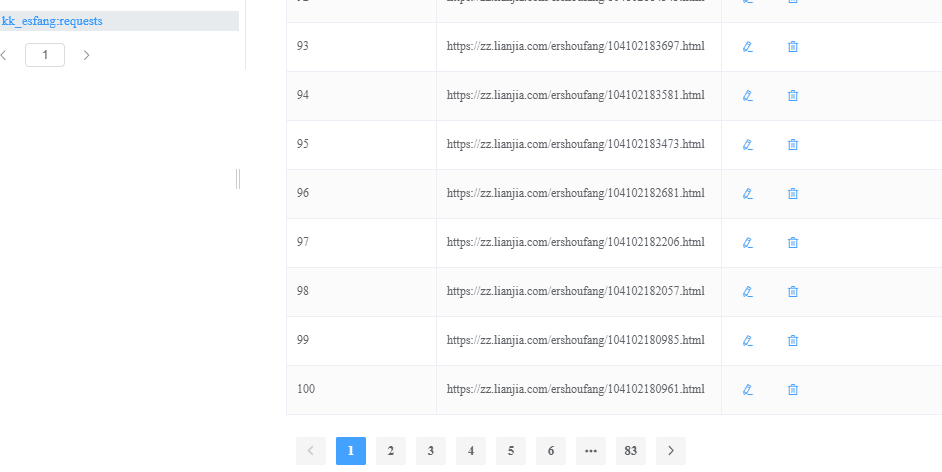
Task: Remove row 98 with the delete icon
Action: 793,291
